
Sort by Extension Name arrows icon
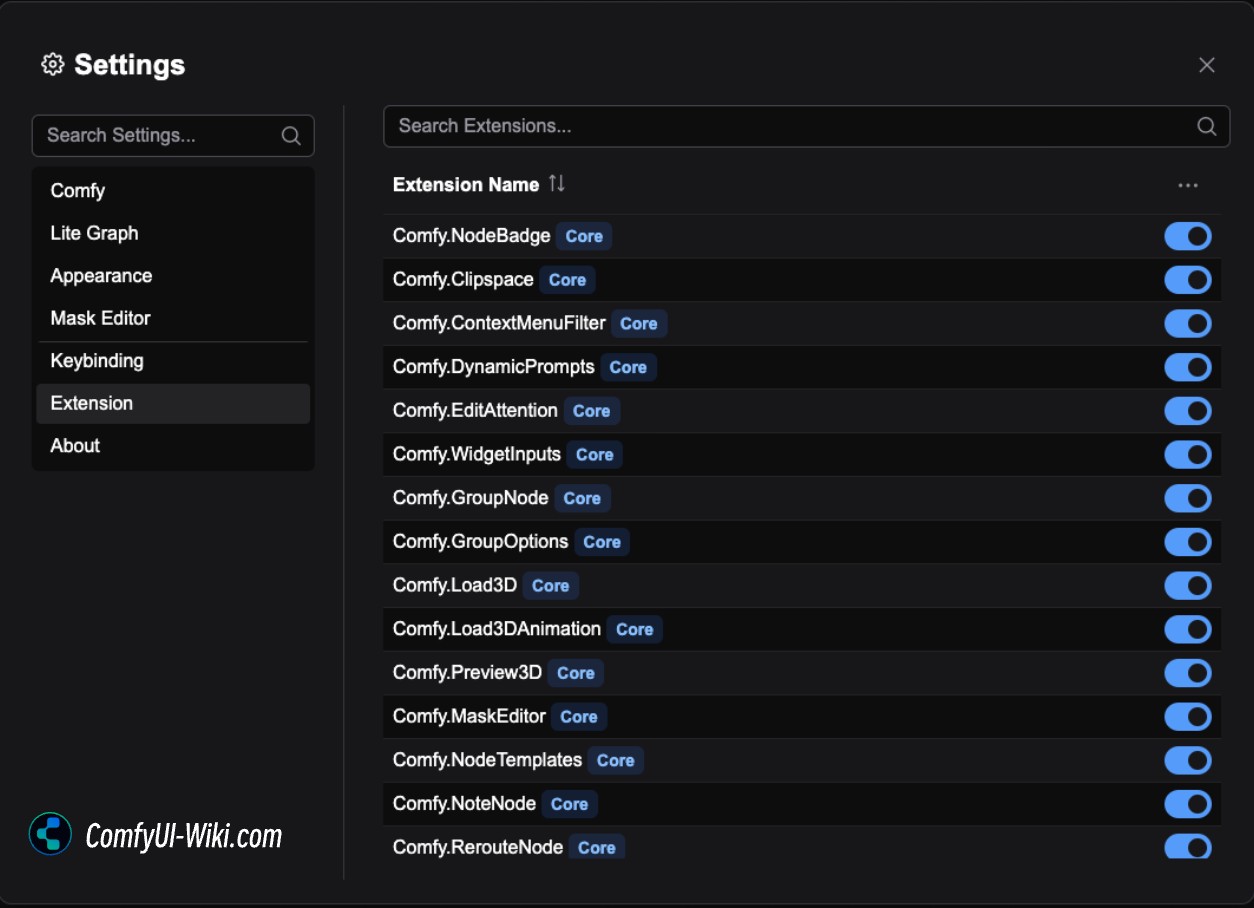(x=557, y=184)
